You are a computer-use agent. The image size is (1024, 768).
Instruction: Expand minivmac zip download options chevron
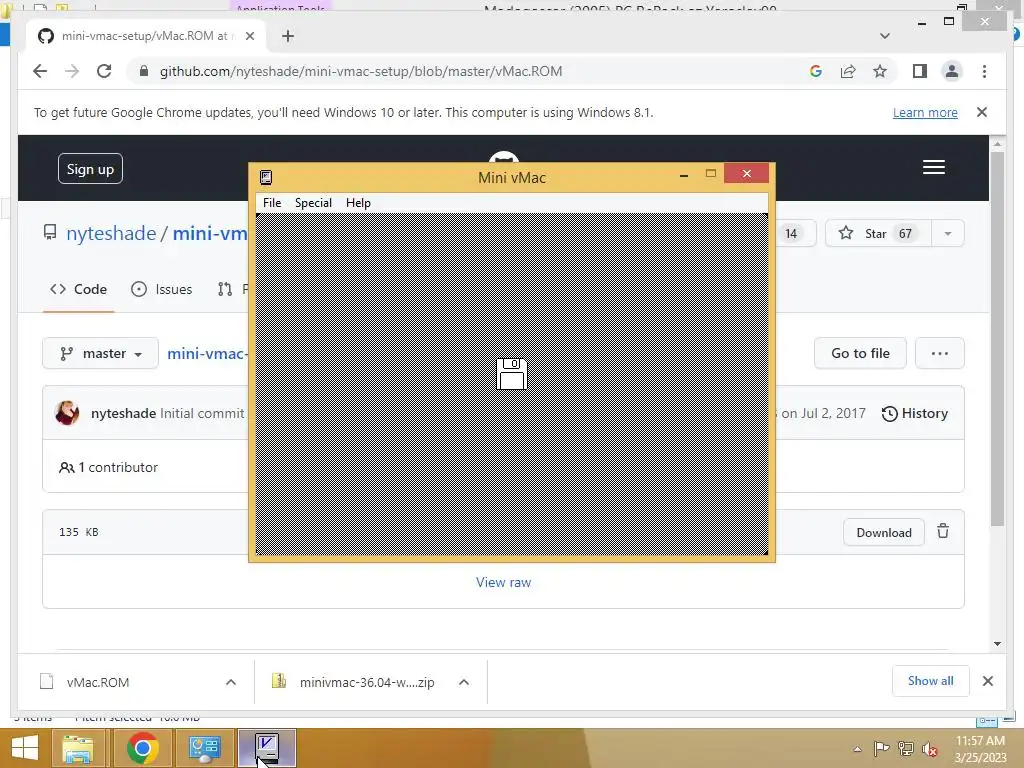(x=464, y=682)
